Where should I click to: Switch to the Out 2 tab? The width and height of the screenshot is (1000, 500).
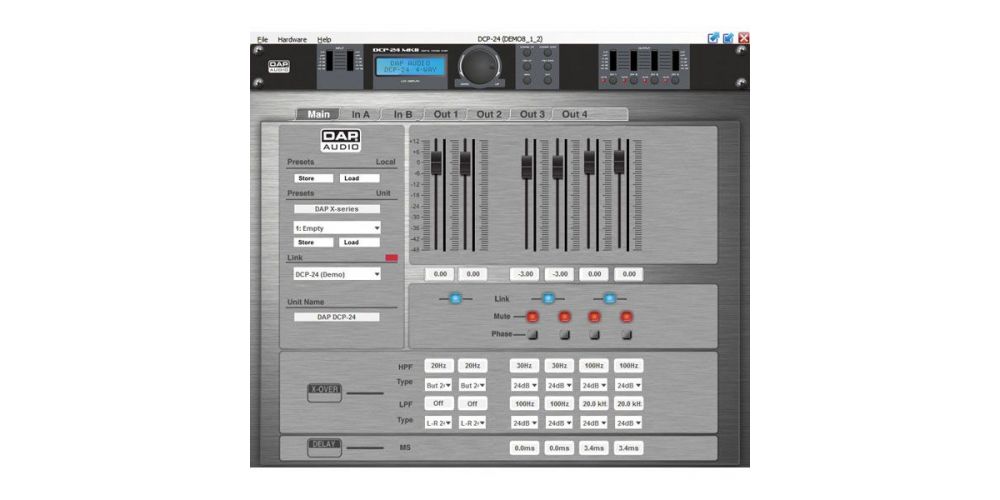489,114
